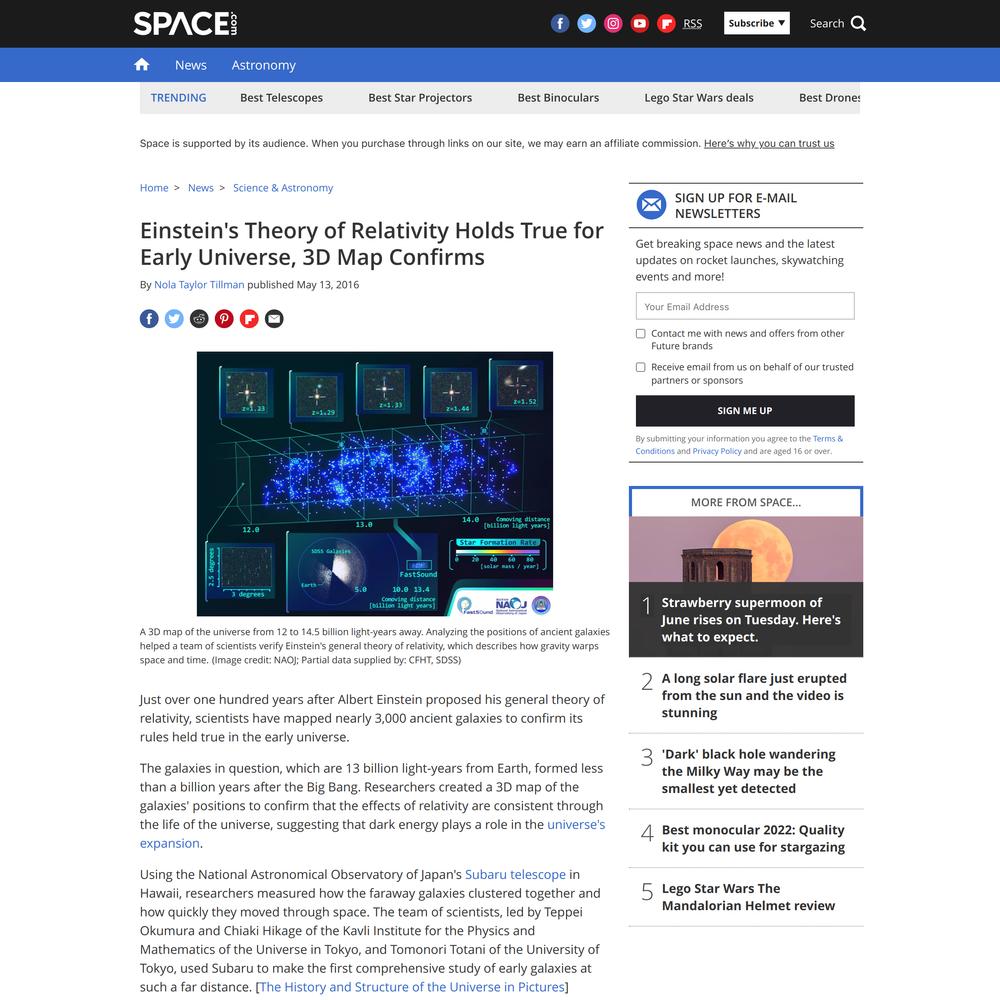
Task: Click the newsletter envelope icon
Action: tap(651, 205)
